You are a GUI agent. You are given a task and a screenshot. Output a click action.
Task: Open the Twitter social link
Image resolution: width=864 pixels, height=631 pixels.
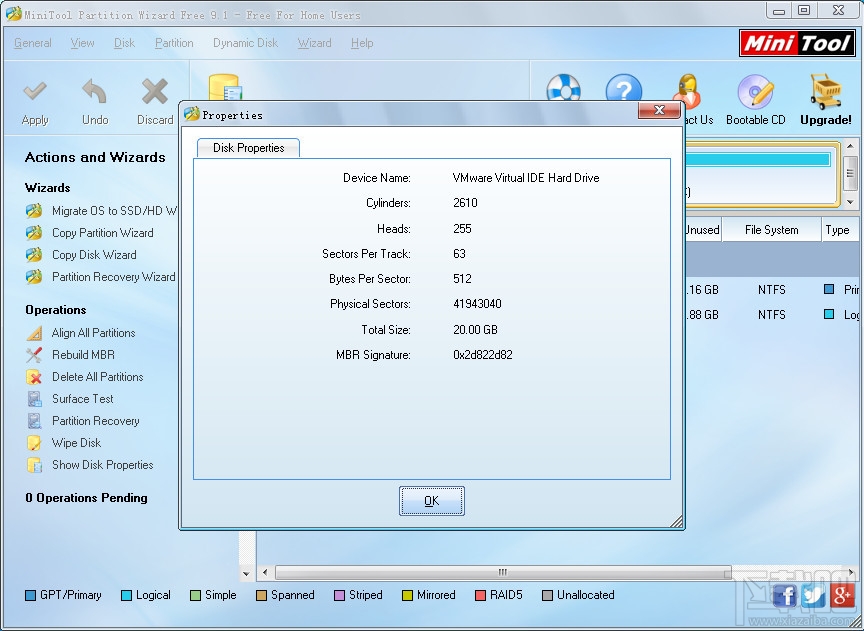click(813, 595)
